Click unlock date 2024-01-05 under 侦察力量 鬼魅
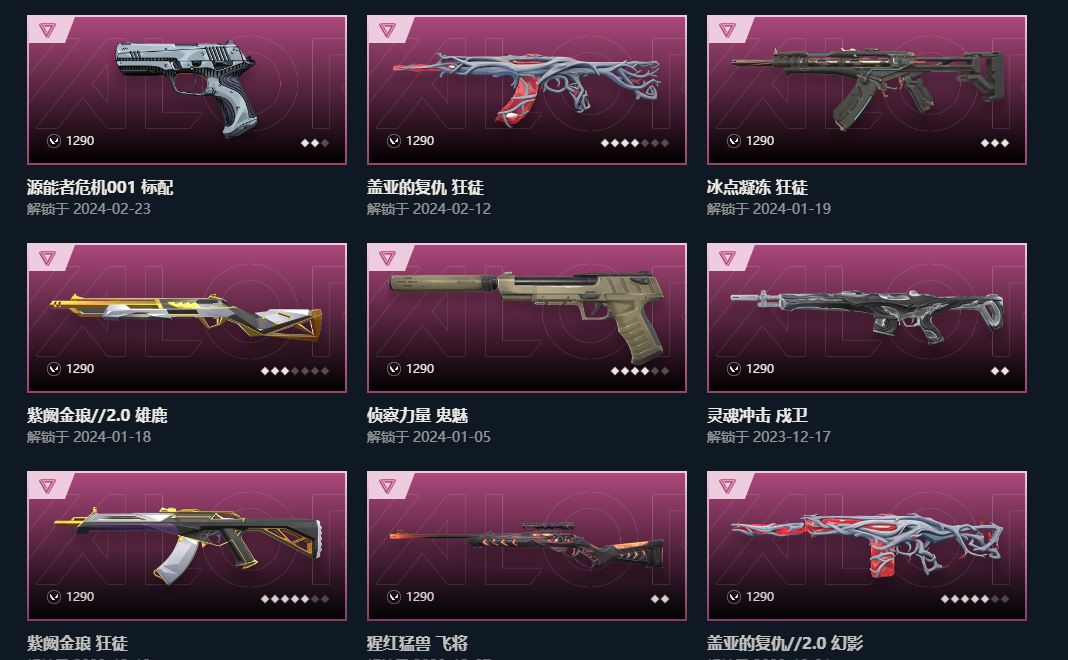1068x660 pixels. [452, 437]
